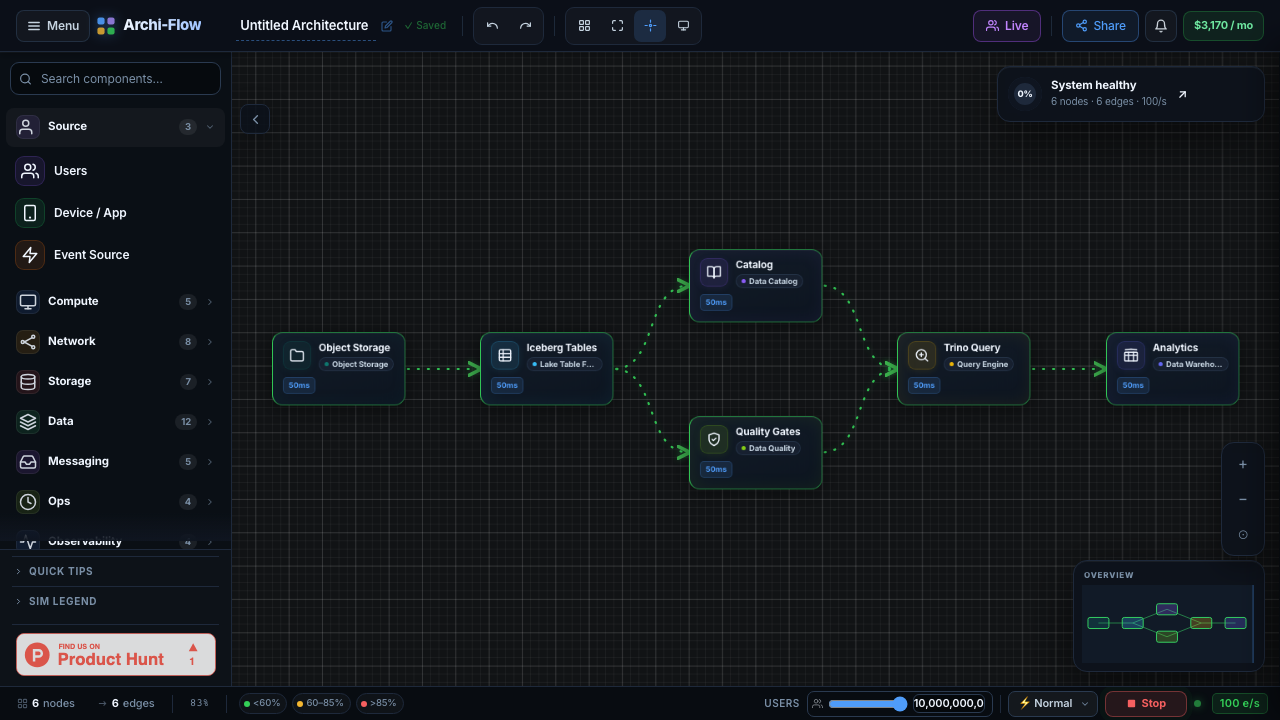
Task: Click the Saved status indicator
Action: click(x=426, y=26)
